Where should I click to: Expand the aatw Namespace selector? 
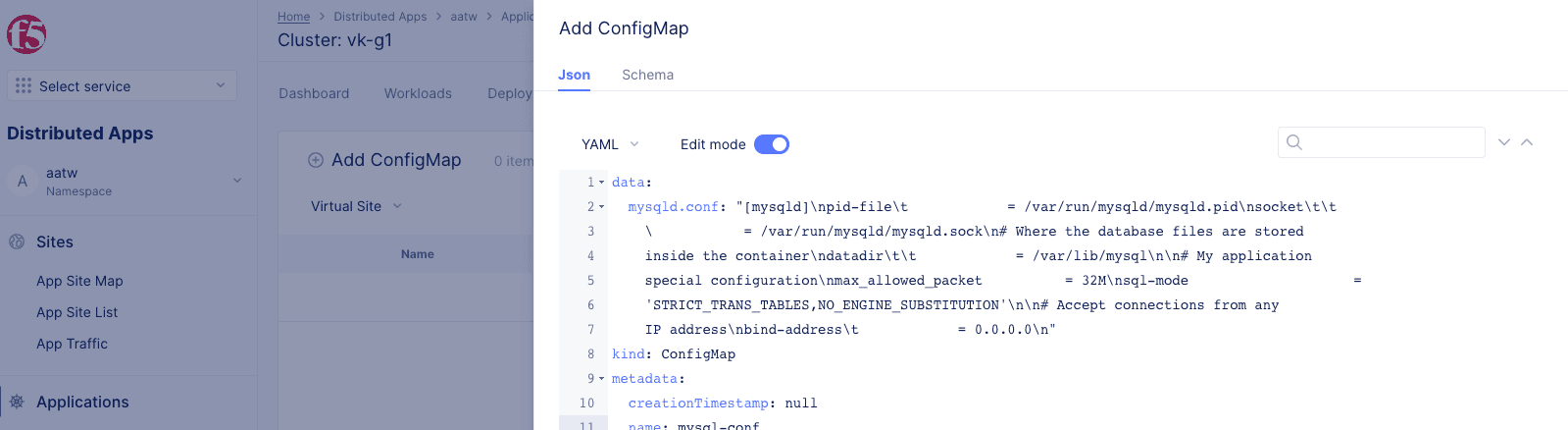pyautogui.click(x=236, y=181)
